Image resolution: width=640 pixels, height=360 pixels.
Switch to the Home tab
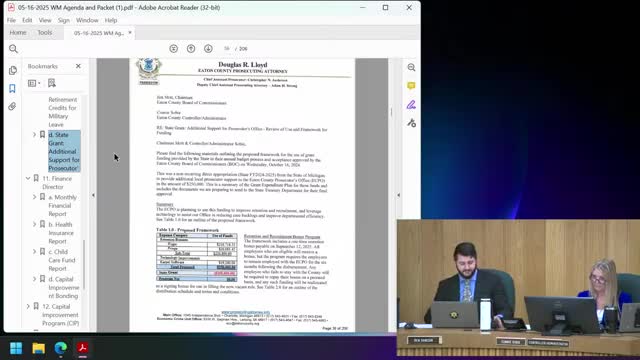pyautogui.click(x=18, y=33)
